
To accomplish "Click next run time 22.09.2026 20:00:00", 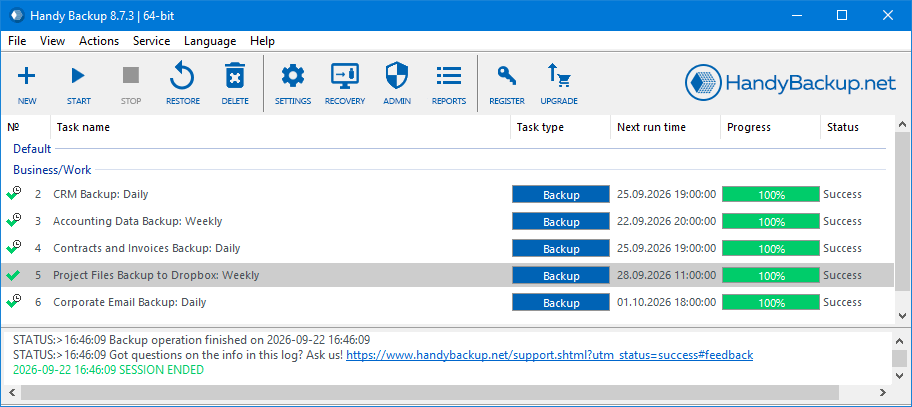I will coord(666,221).
